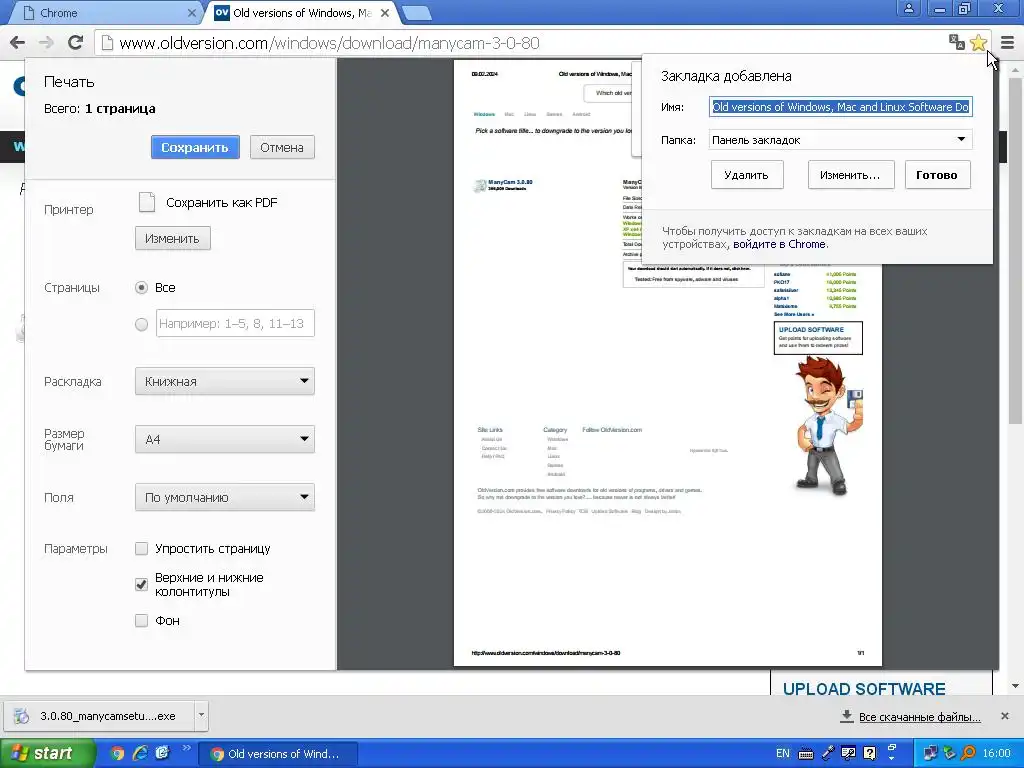
Task: Close the downloads bar with X
Action: pyautogui.click(x=1005, y=716)
